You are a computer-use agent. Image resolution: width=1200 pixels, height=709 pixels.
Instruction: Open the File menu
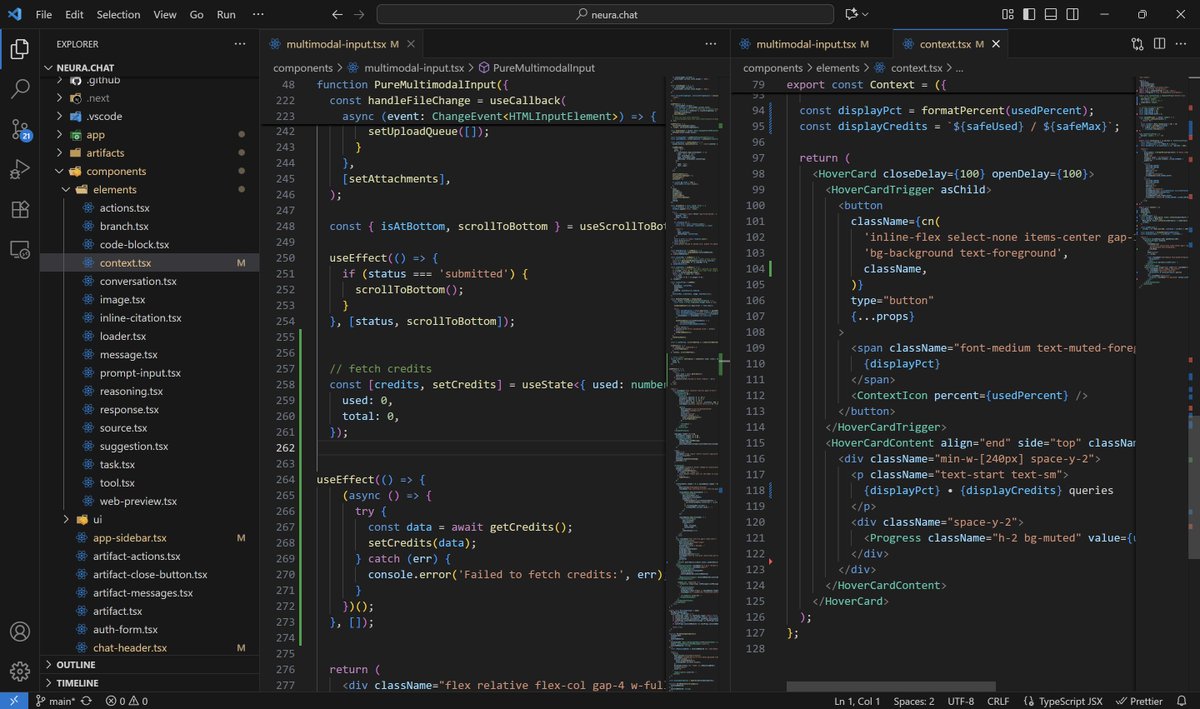(44, 15)
